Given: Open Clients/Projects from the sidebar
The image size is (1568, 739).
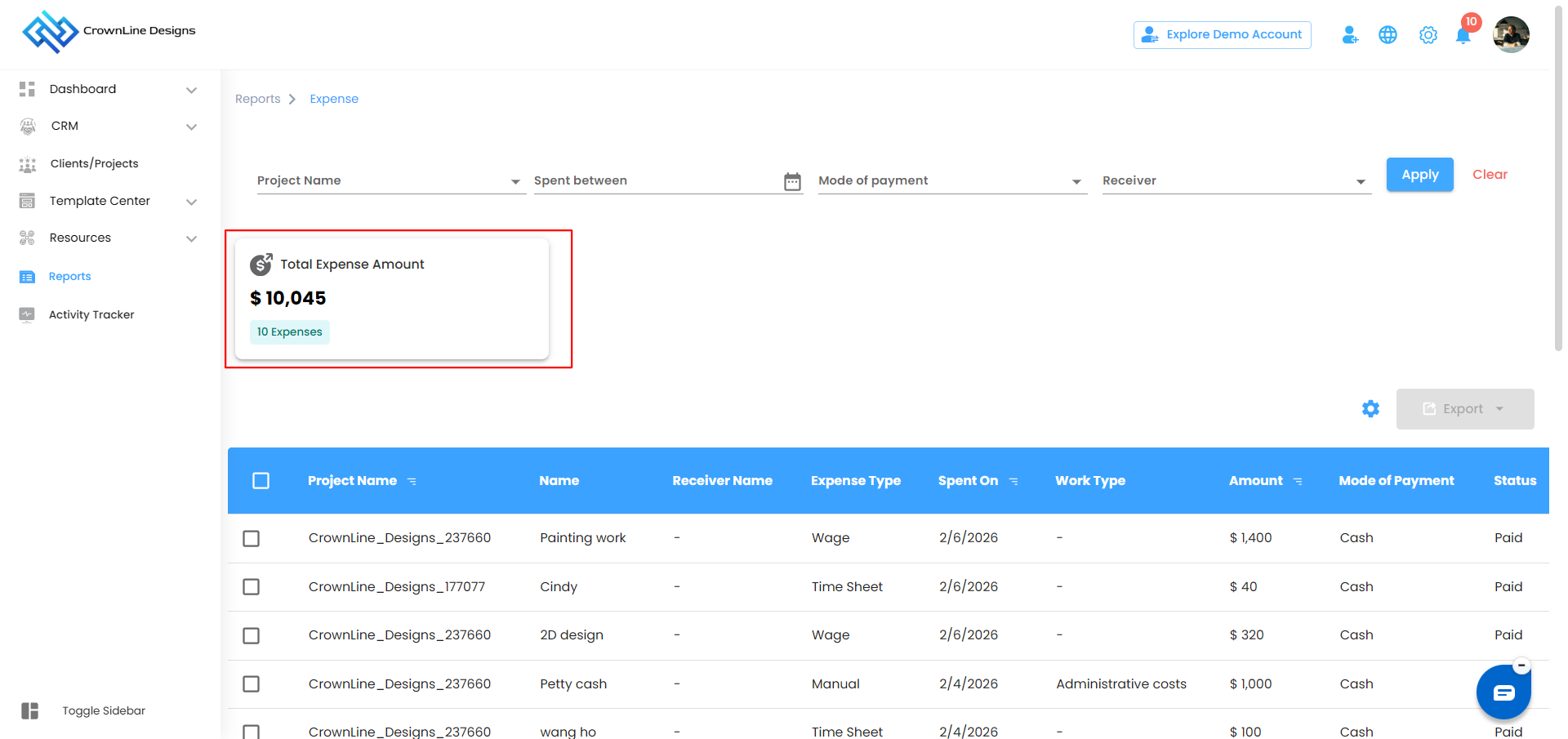Looking at the screenshot, I should pos(94,163).
